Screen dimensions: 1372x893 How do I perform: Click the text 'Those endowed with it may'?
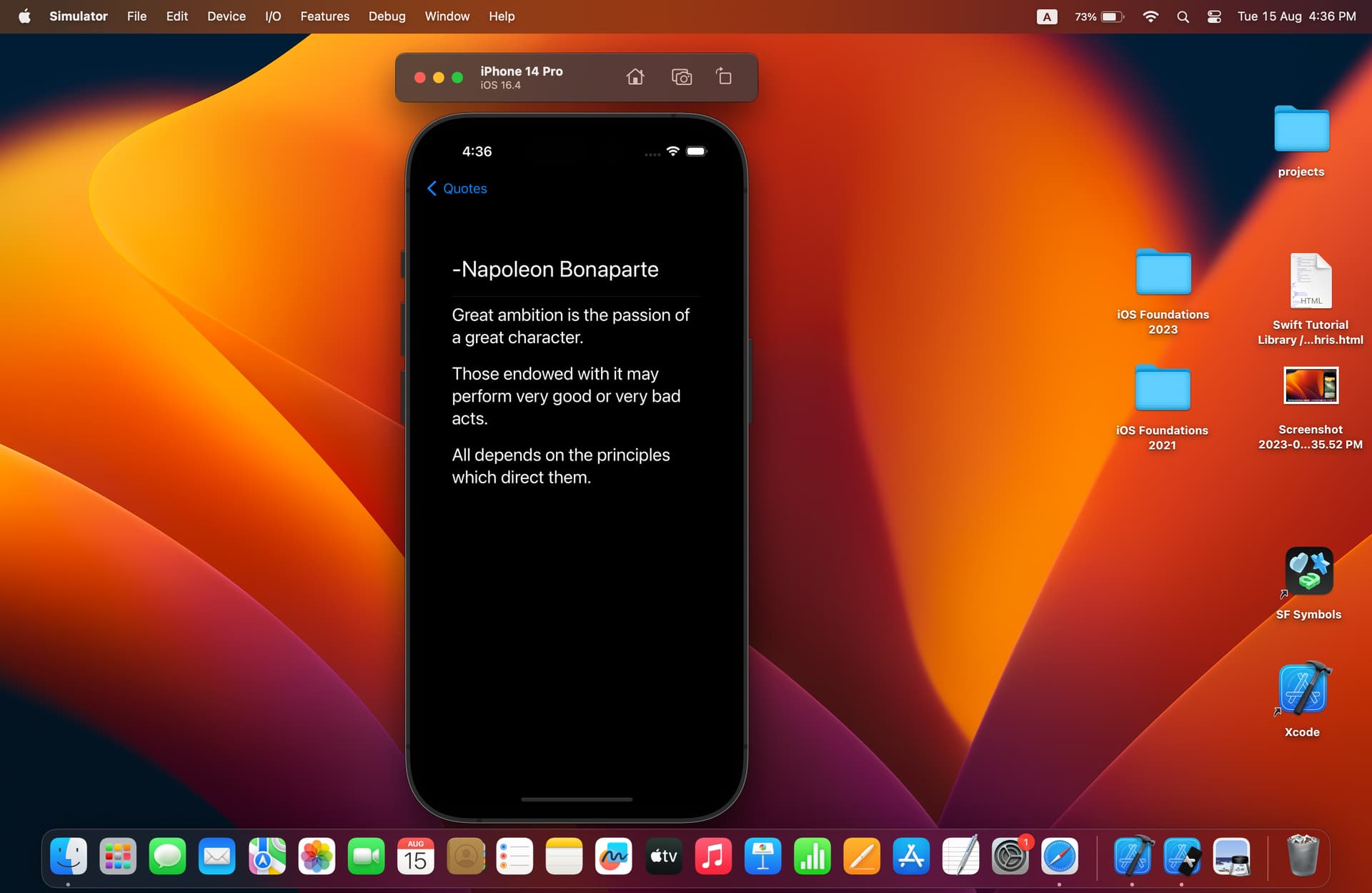555,374
